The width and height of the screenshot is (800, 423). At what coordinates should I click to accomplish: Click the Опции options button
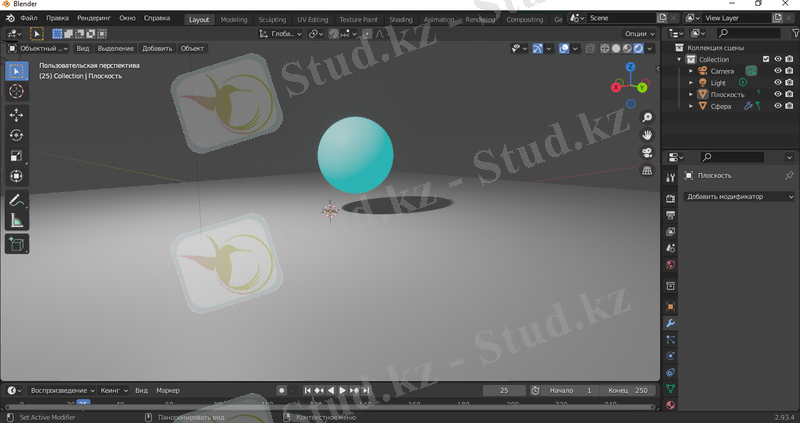tap(640, 33)
